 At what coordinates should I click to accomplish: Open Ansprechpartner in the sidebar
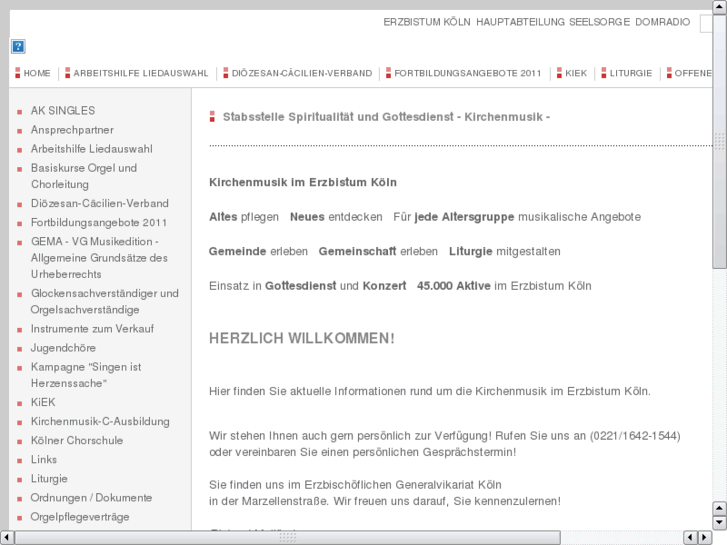(72, 130)
